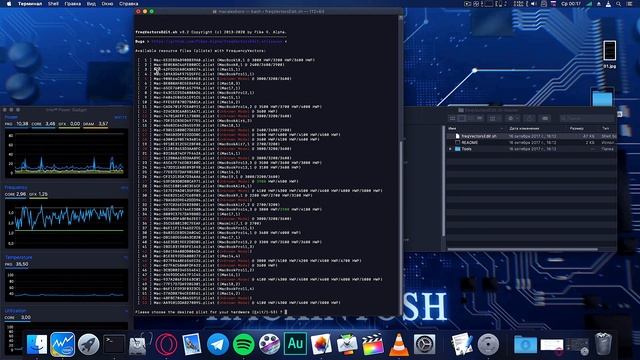Click the Finder horizontal scrollbar
Image resolution: width=640 pixels, height=360 pixels.
522,249
